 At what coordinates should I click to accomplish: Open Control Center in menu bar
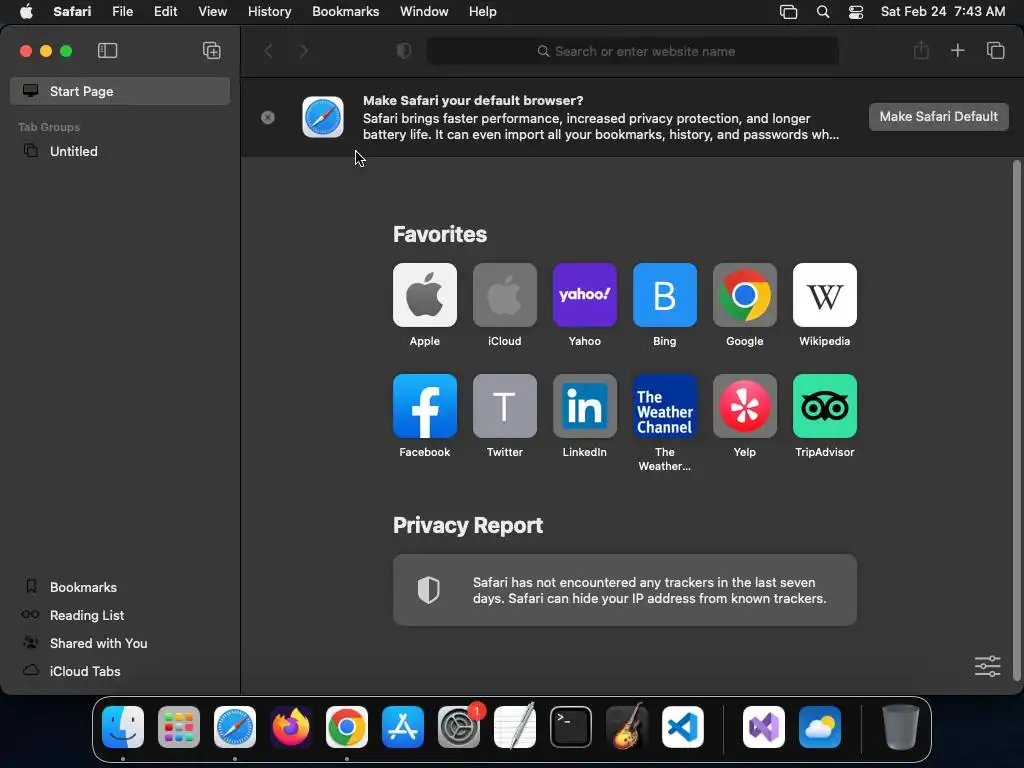856,12
